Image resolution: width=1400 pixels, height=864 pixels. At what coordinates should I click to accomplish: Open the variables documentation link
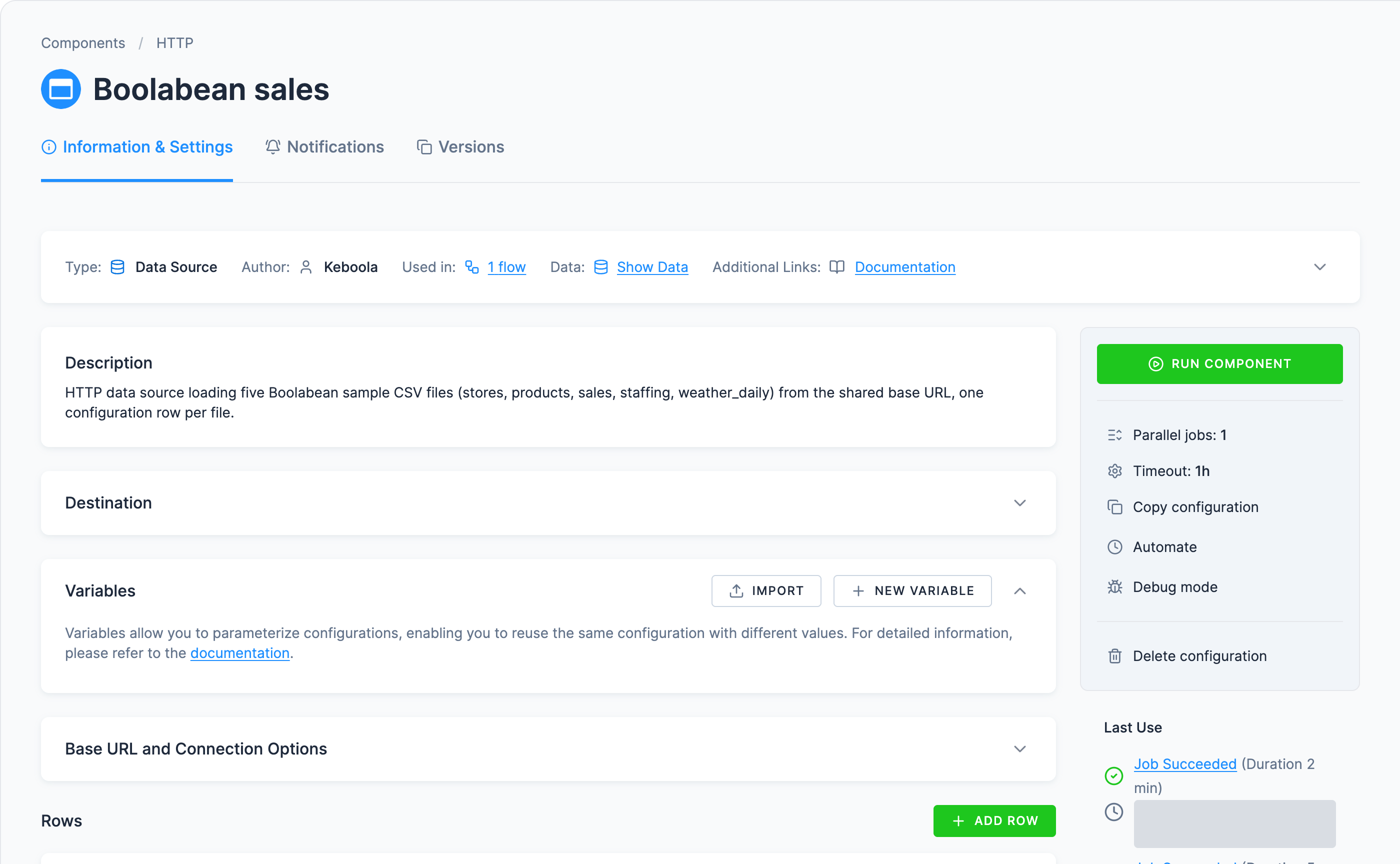240,653
